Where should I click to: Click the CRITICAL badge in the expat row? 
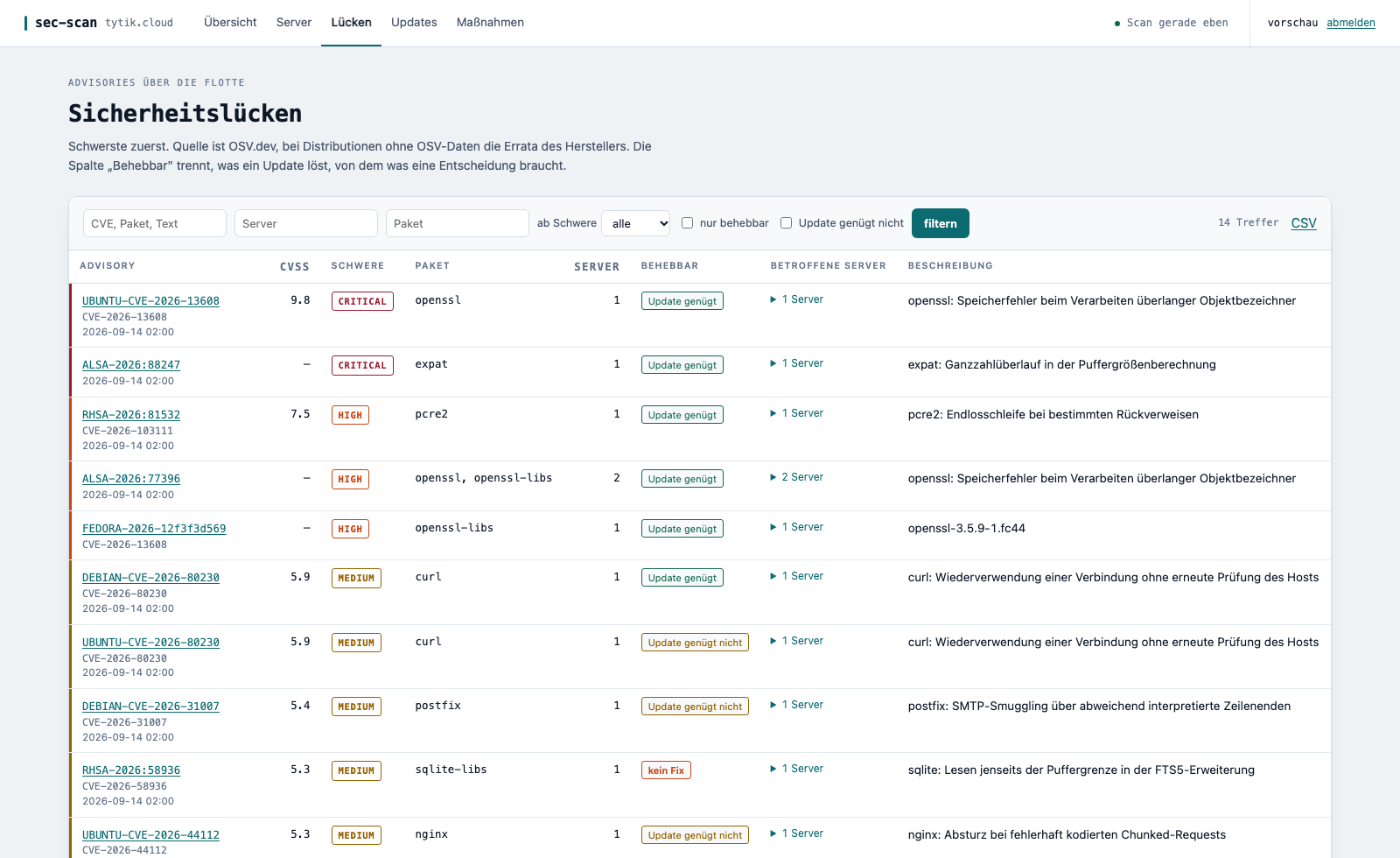pos(362,365)
